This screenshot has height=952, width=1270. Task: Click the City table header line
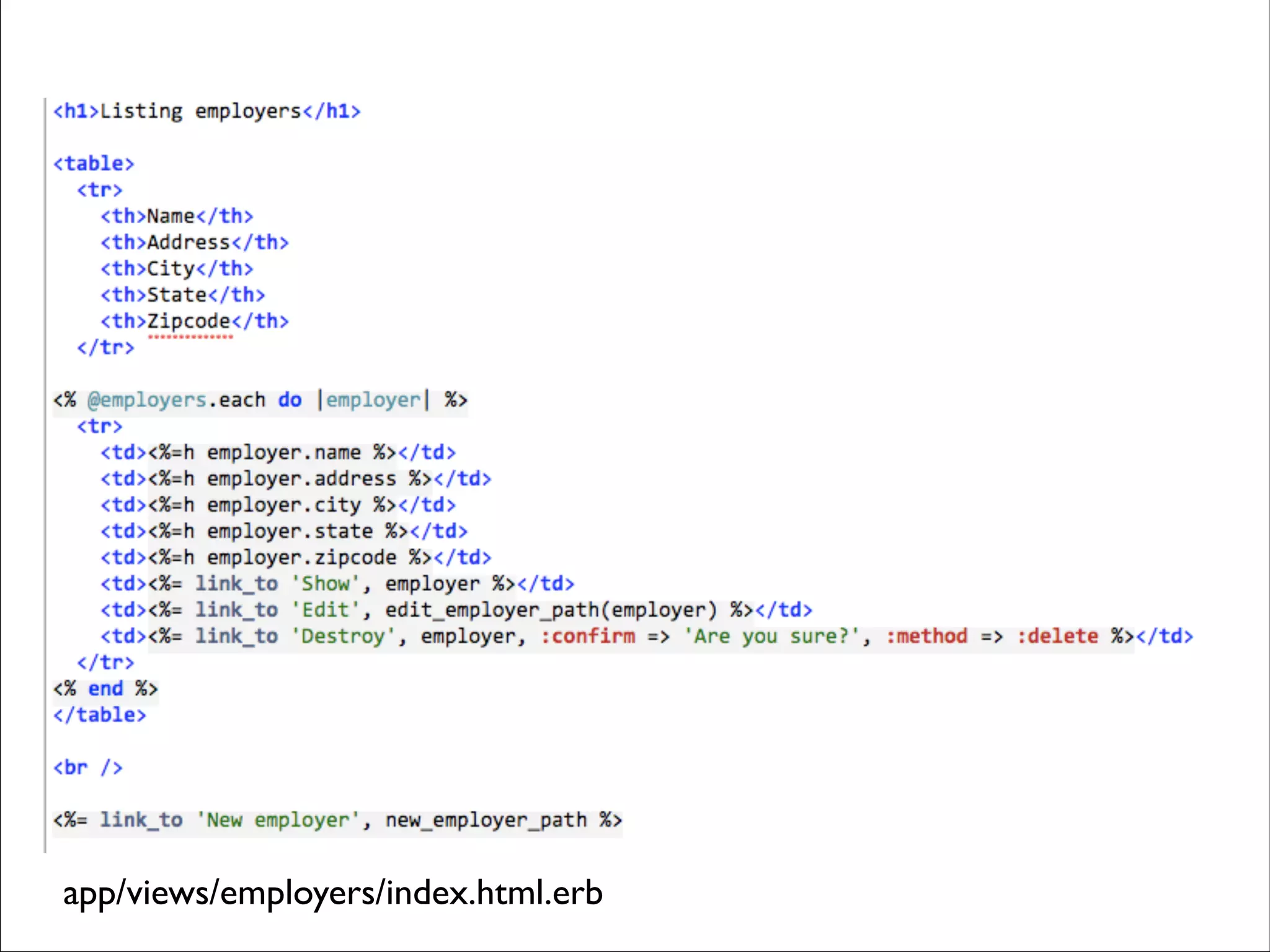(x=177, y=269)
